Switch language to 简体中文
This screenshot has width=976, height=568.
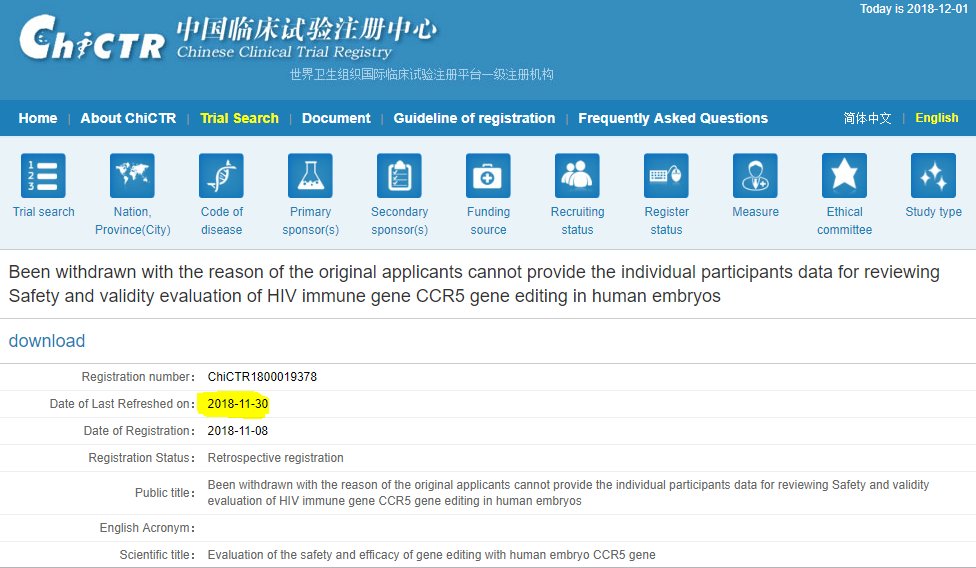867,118
